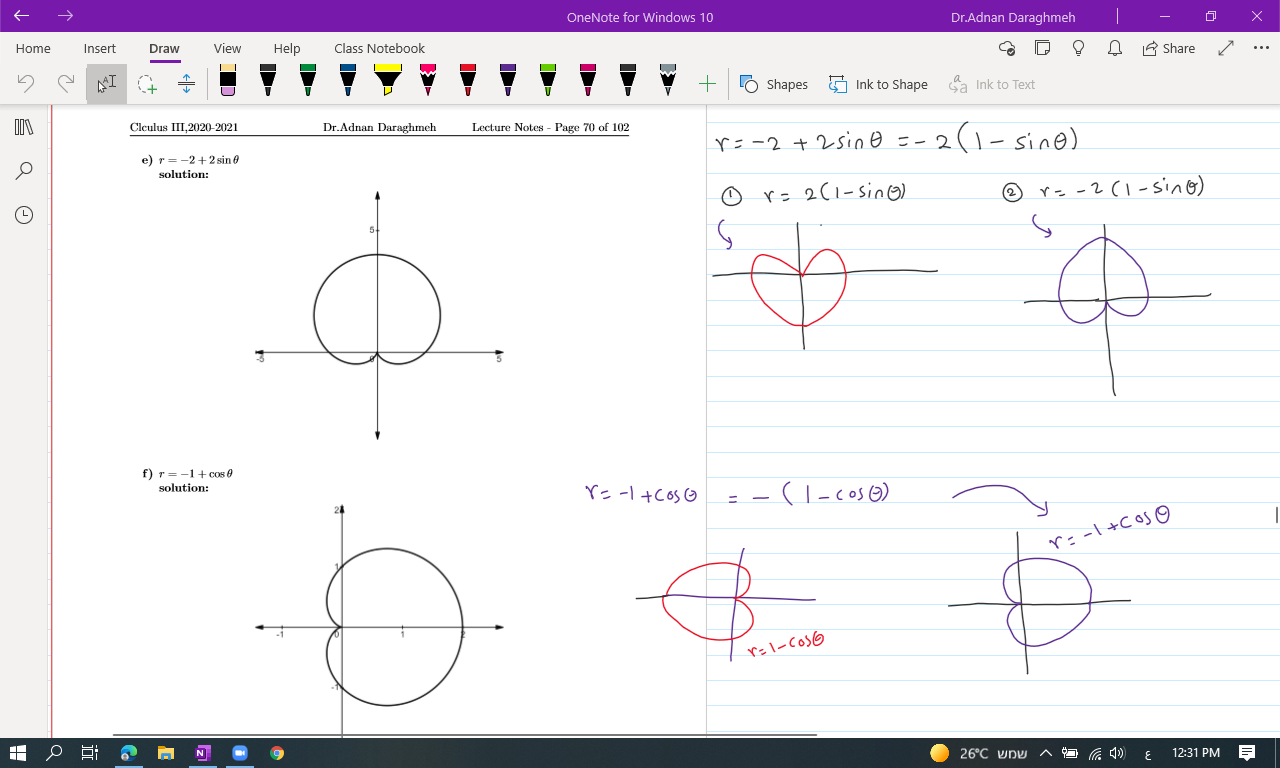
Task: Open the Settings and More menu
Action: [x=1260, y=48]
